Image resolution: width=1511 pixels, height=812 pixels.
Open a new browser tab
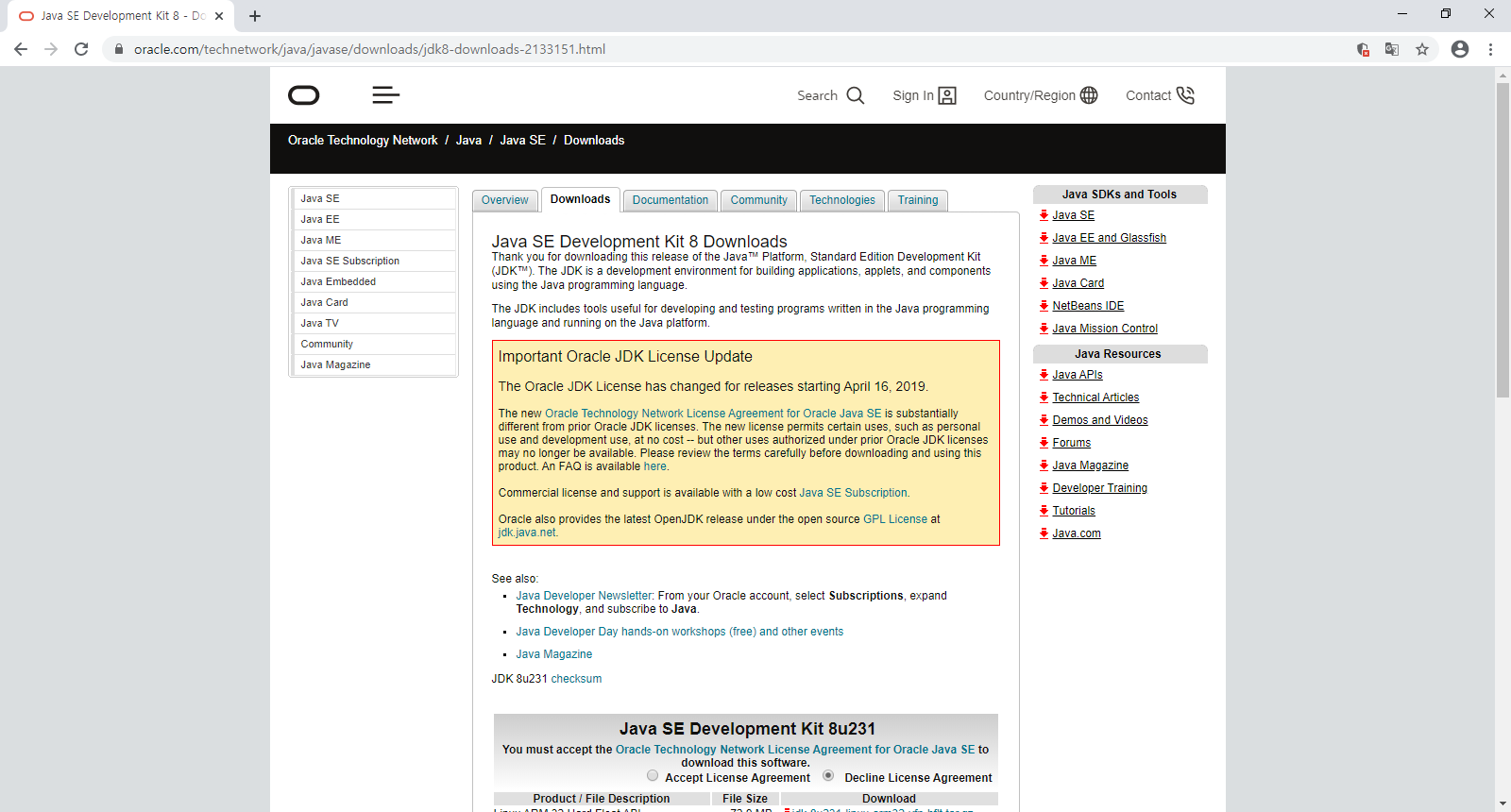255,16
